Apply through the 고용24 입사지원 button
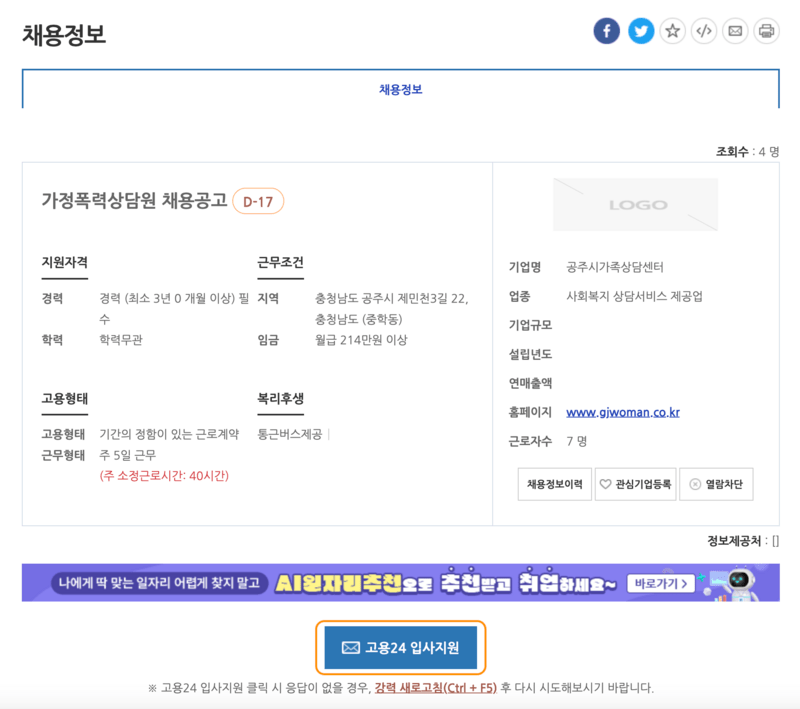 (x=399, y=646)
